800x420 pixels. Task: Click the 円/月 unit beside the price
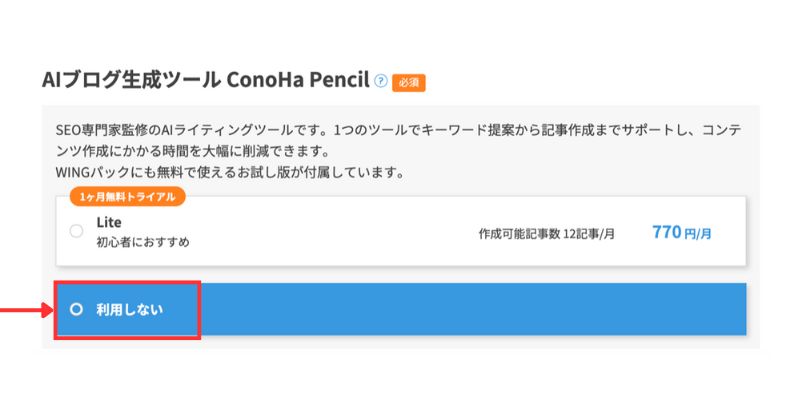pyautogui.click(x=699, y=233)
